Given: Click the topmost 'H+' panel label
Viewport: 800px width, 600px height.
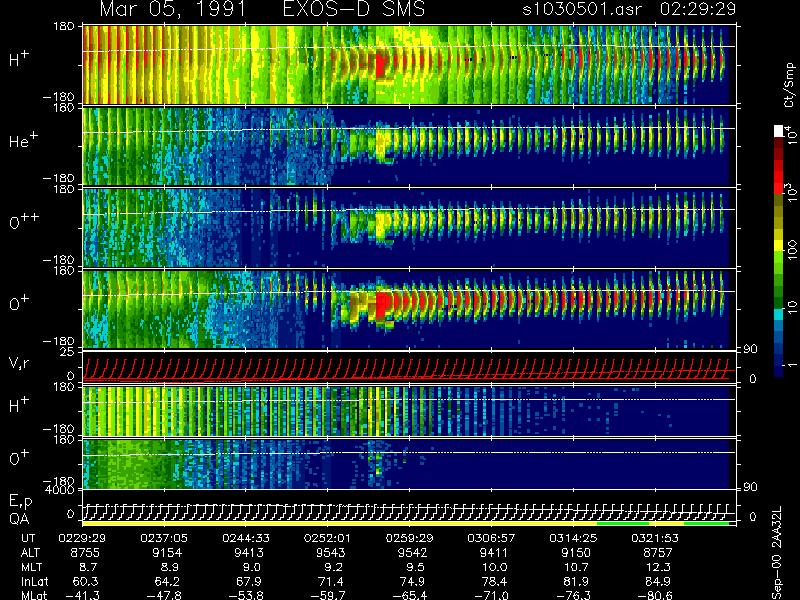Looking at the screenshot, I should pos(19,60).
